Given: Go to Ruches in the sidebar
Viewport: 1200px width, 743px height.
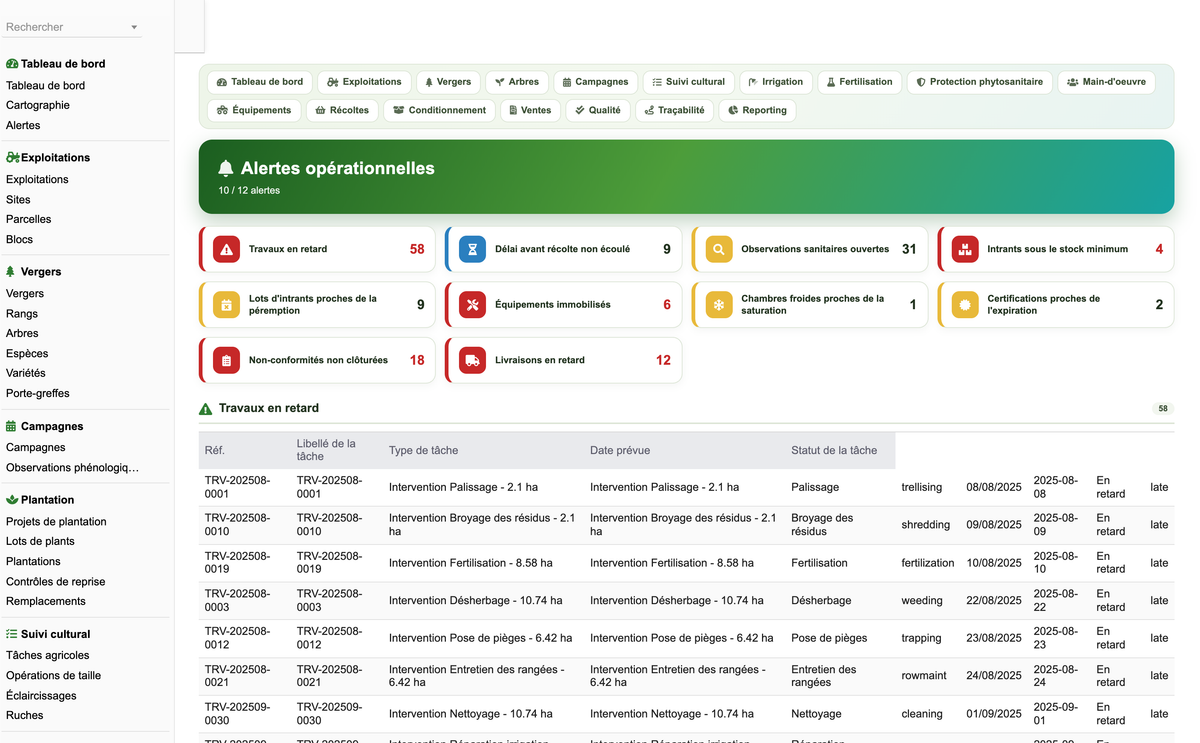Looking at the screenshot, I should (x=25, y=715).
